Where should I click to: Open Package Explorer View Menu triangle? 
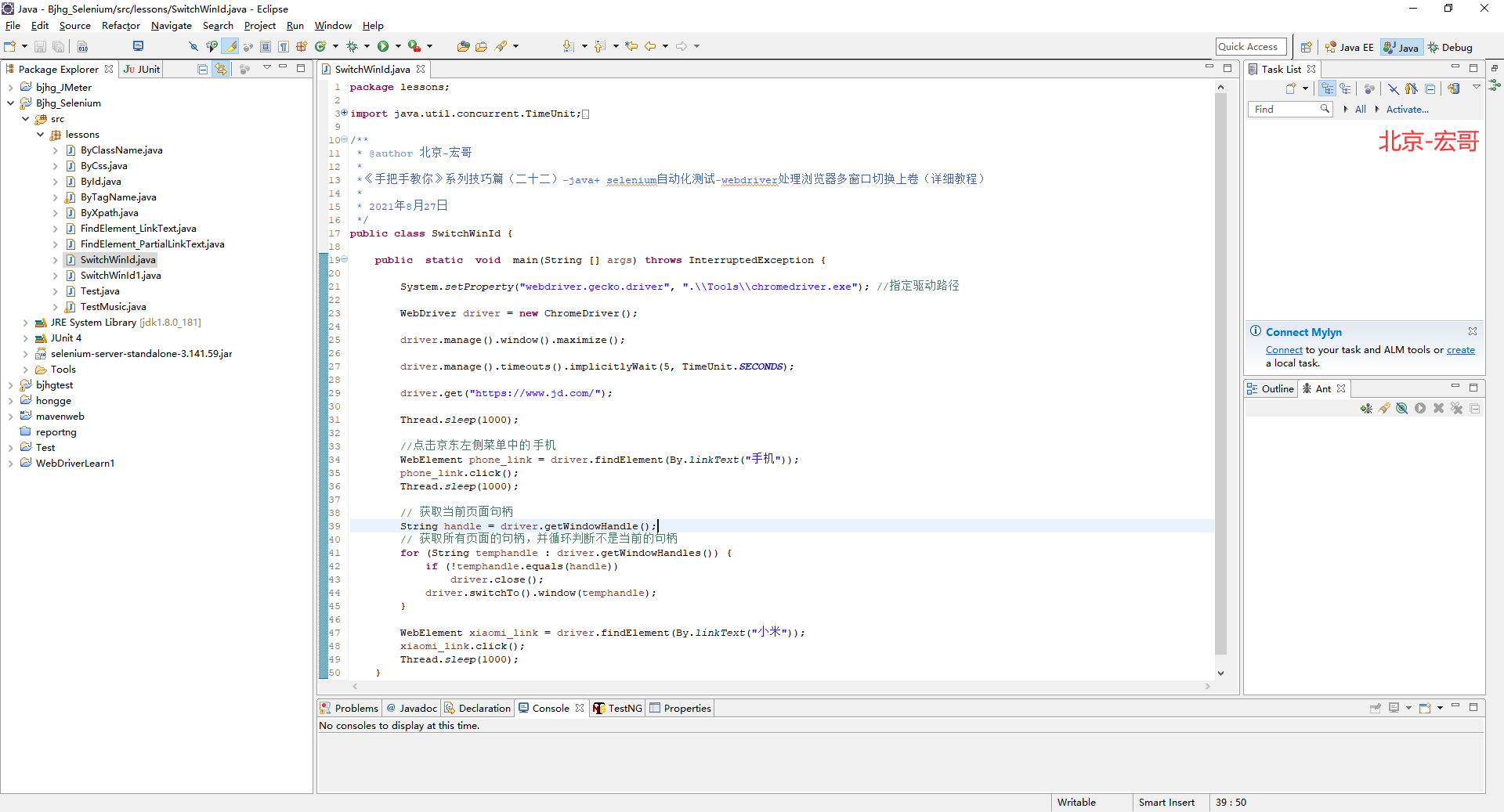[x=266, y=68]
